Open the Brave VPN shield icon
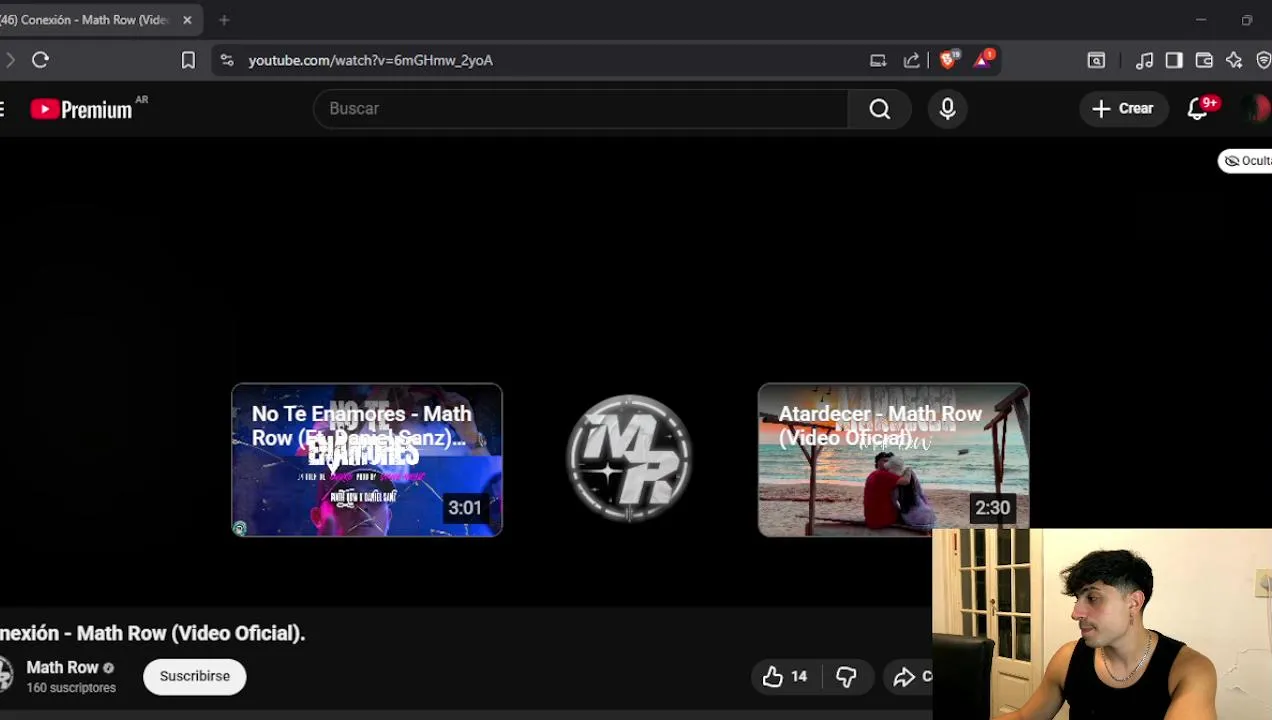The image size is (1272, 720). pyautogui.click(x=1263, y=60)
